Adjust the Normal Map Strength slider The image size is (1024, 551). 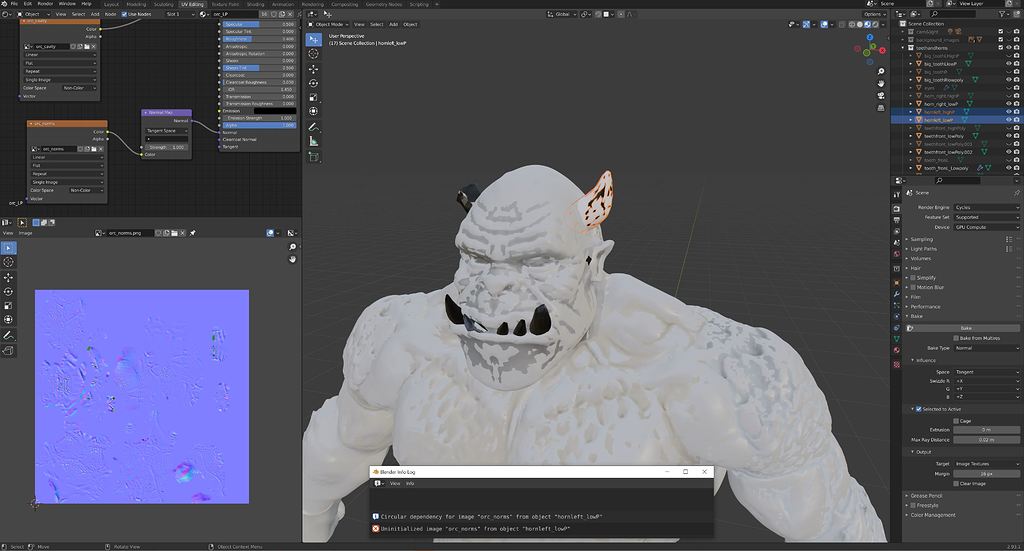pos(166,147)
